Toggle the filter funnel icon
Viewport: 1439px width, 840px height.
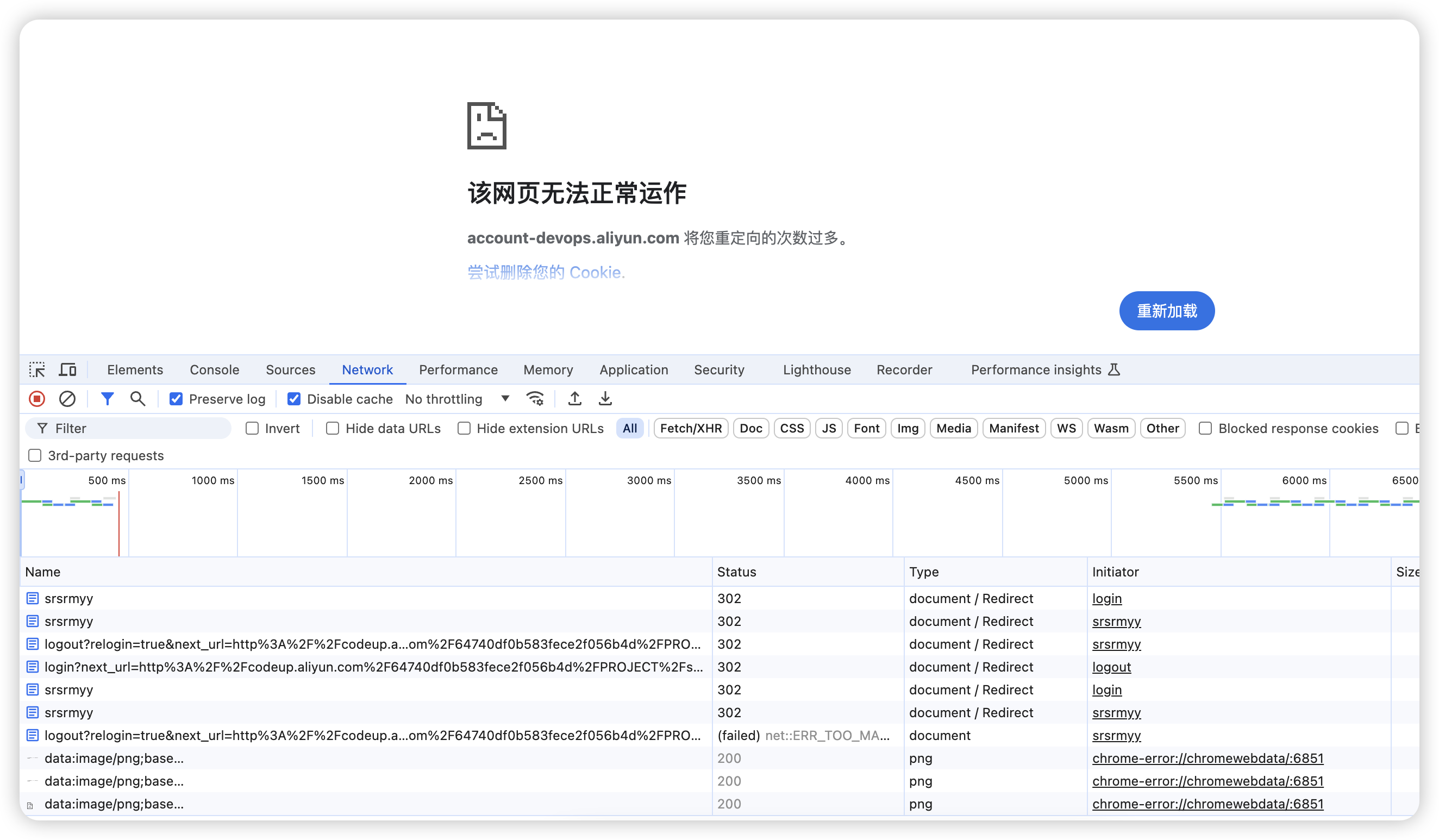[107, 399]
